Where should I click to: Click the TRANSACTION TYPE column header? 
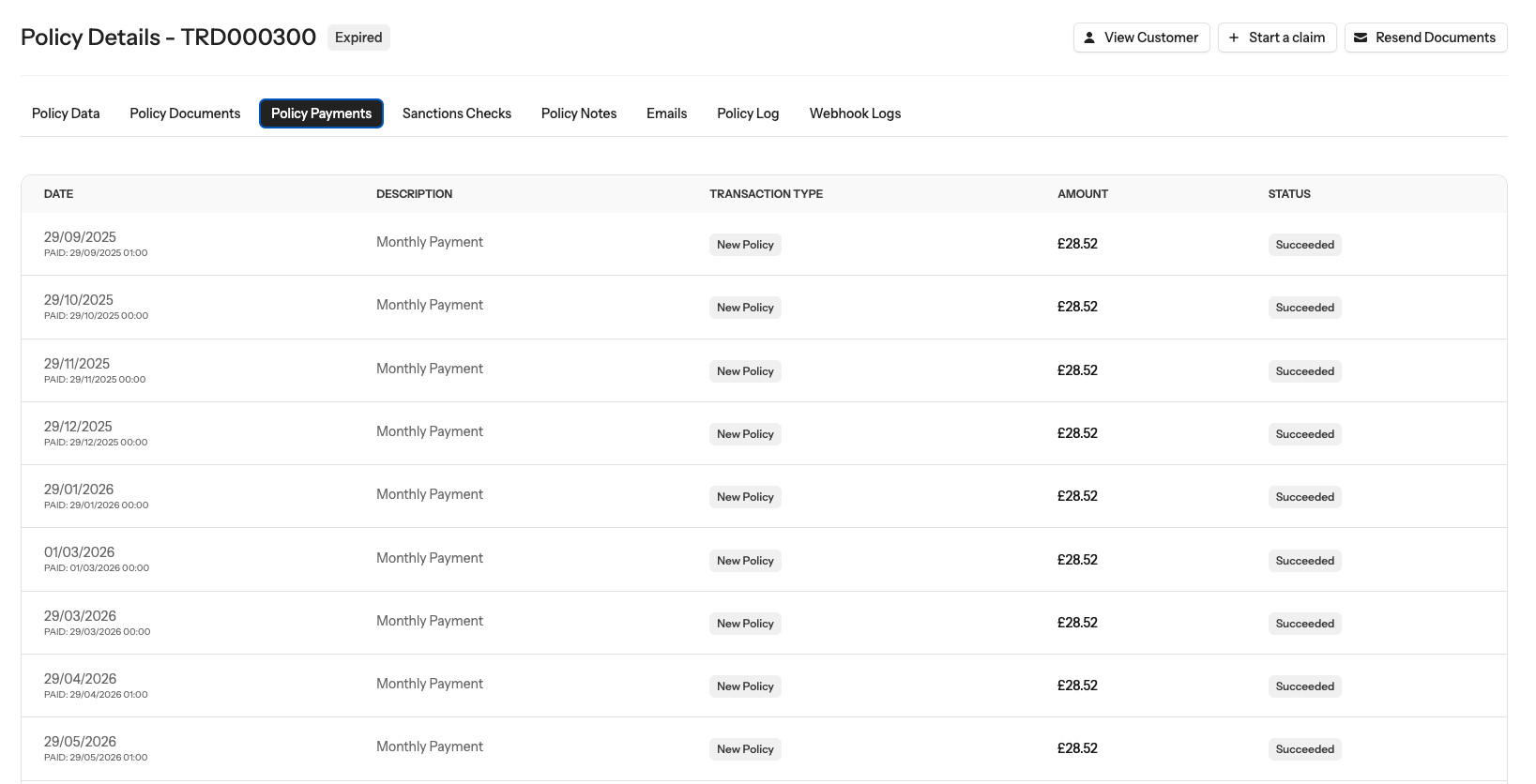tap(766, 194)
